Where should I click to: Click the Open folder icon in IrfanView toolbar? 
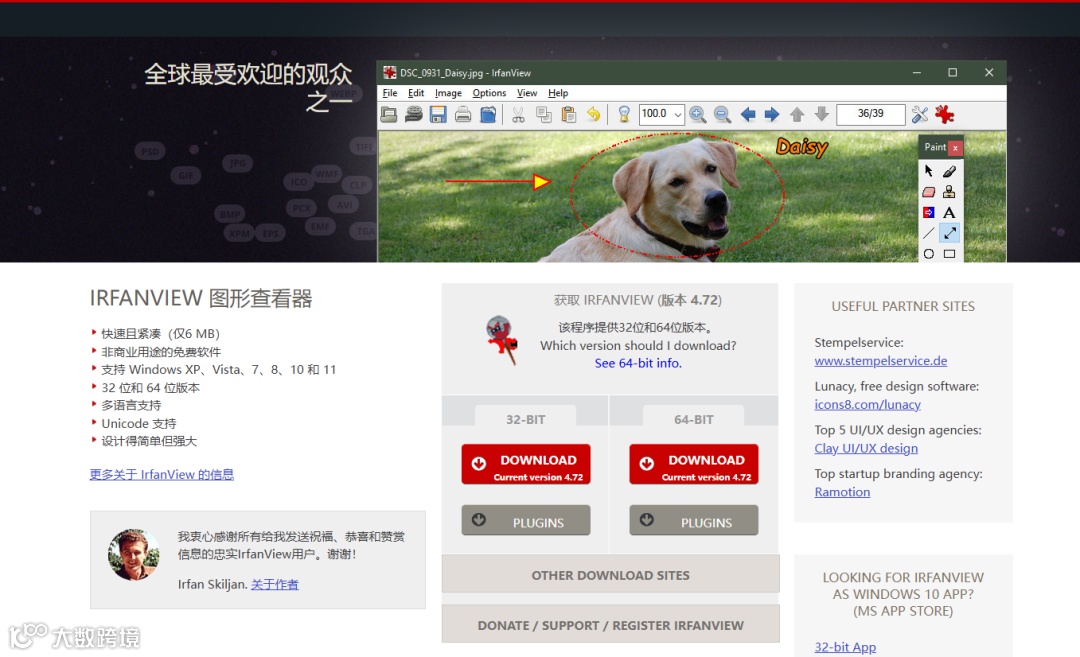(389, 114)
